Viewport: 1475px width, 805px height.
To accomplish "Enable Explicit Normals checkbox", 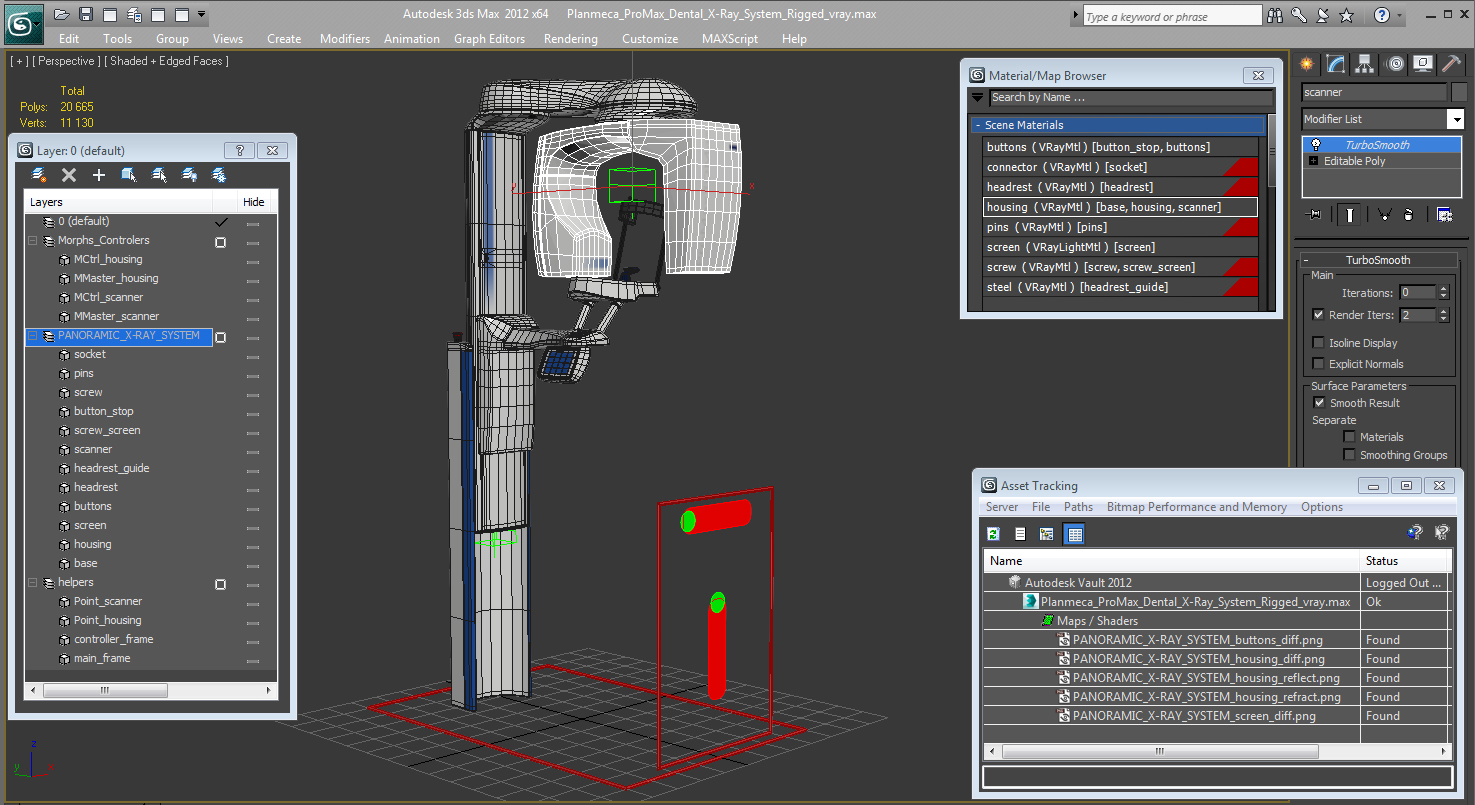I will (1319, 364).
